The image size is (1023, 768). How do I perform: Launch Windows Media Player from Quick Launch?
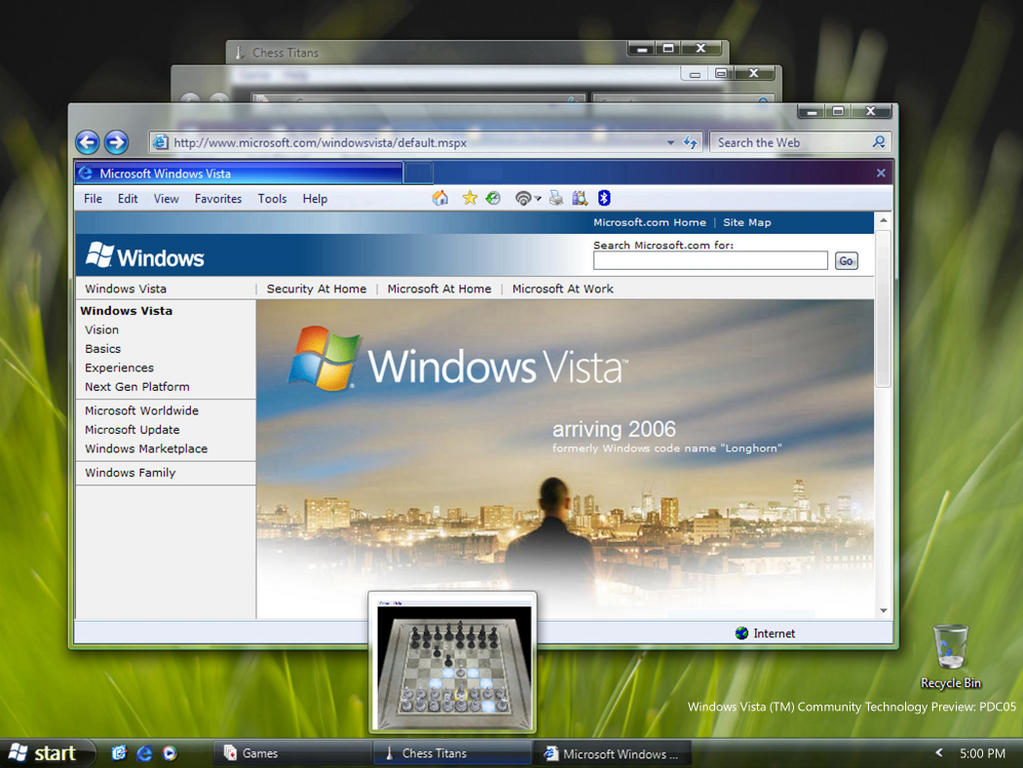(169, 753)
